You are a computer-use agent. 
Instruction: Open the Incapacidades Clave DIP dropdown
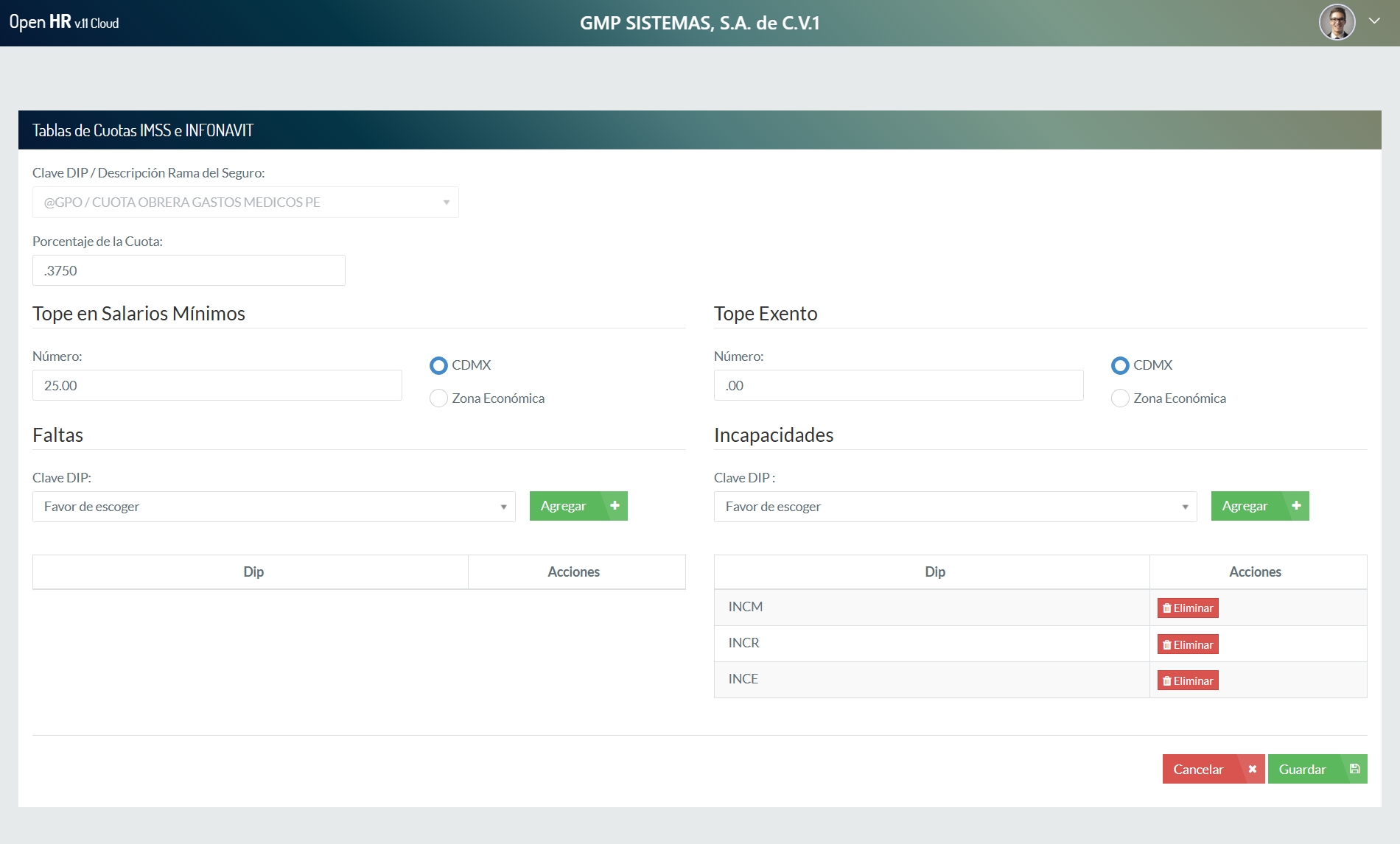[x=955, y=507]
